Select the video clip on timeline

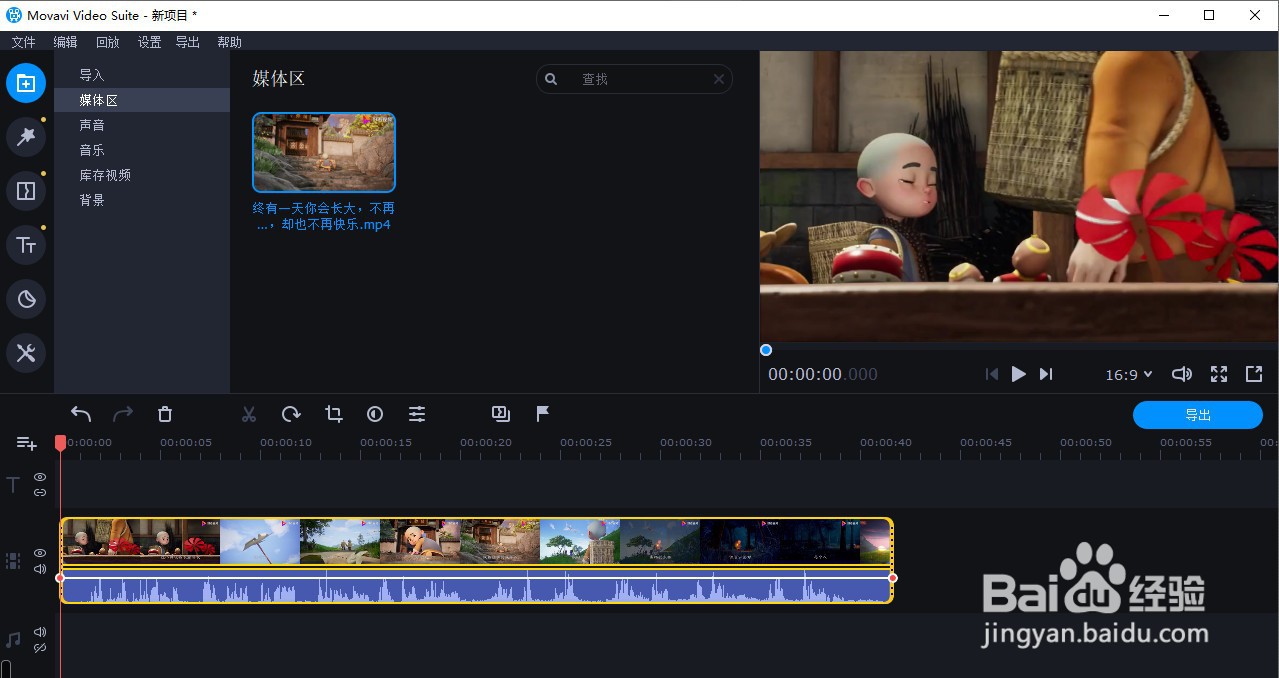click(476, 541)
